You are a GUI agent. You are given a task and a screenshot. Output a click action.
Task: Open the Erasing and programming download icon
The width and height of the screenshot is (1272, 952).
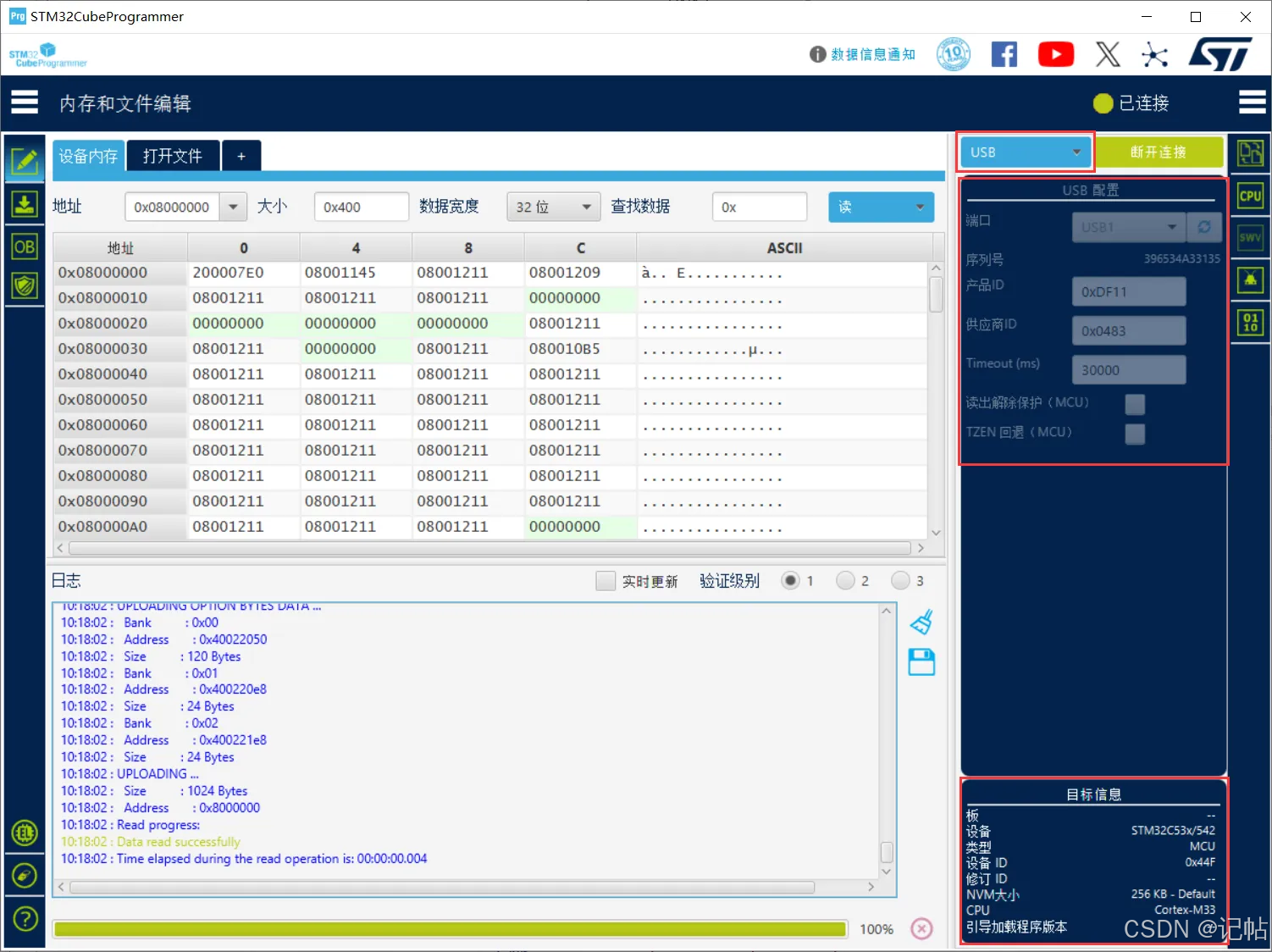click(25, 204)
